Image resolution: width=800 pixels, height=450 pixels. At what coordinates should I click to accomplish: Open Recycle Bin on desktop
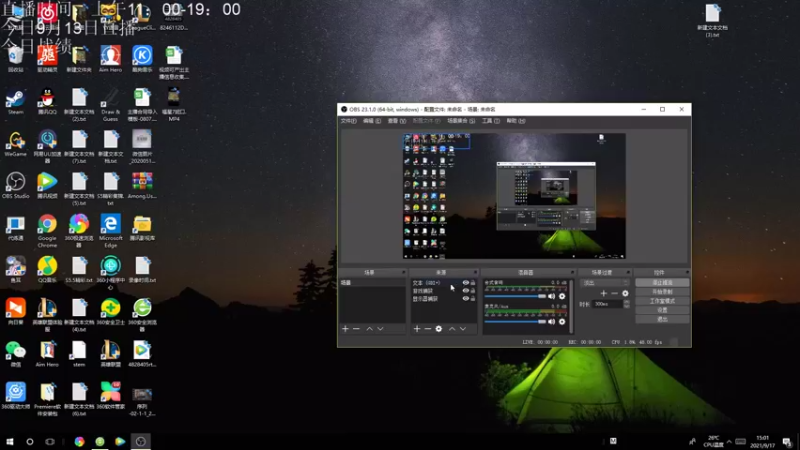click(15, 60)
